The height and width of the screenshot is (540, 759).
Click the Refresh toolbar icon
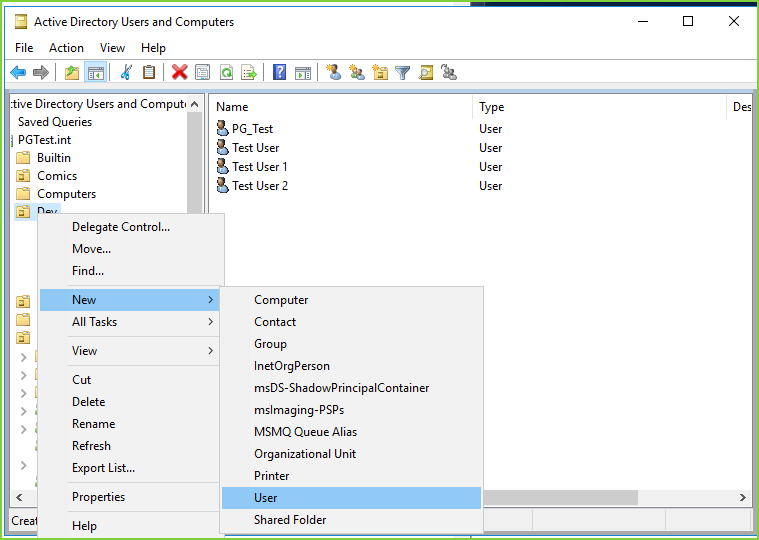click(x=226, y=72)
